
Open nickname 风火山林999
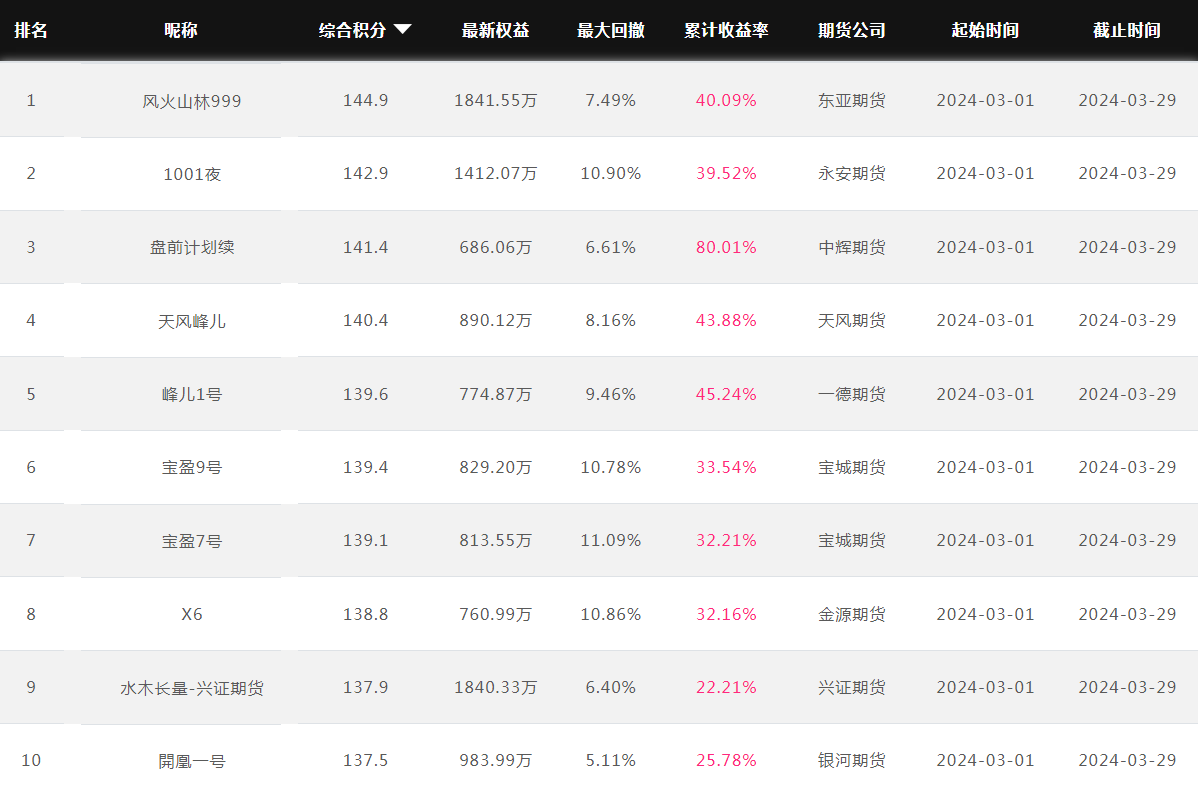192,101
